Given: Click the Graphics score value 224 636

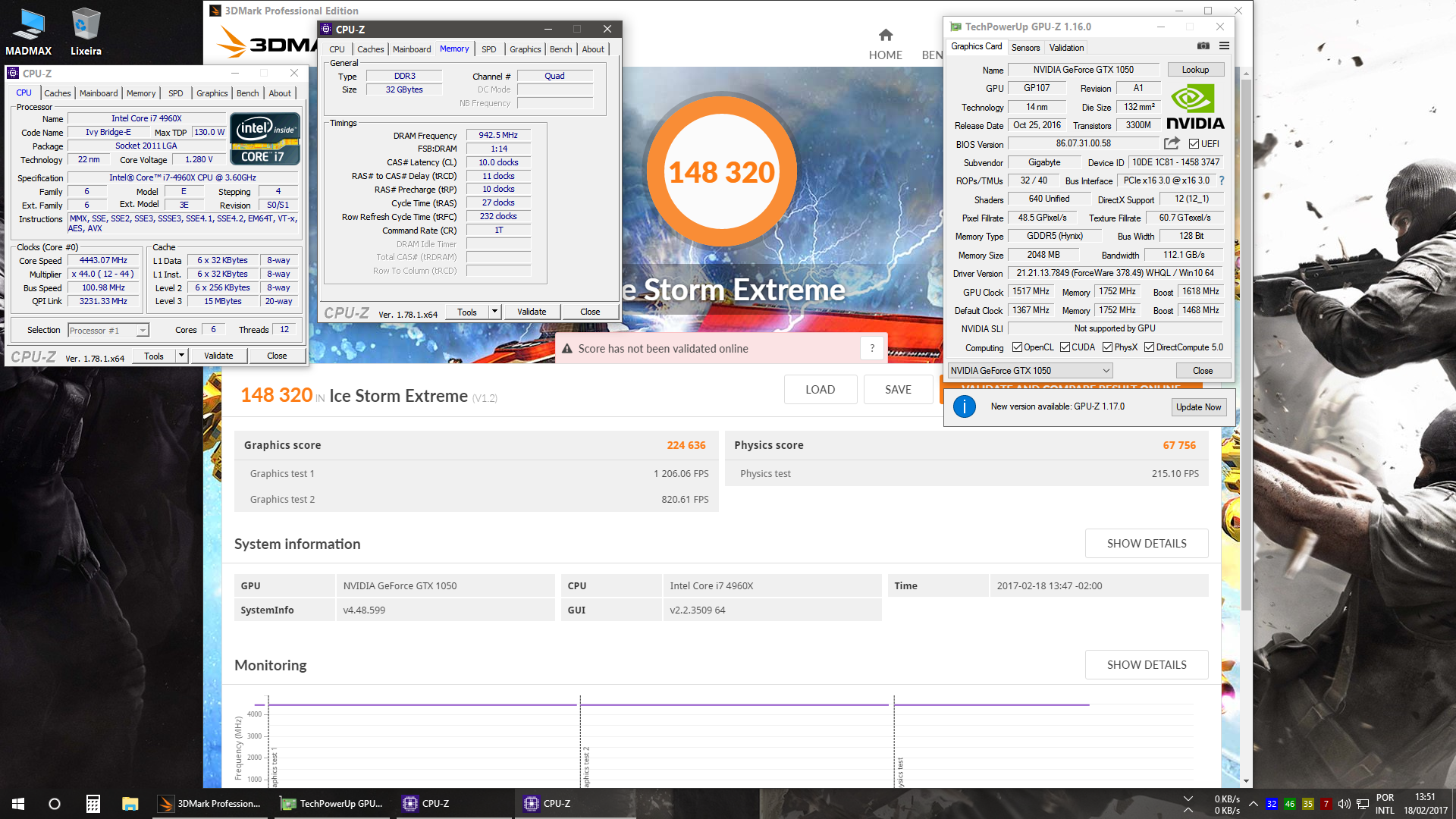Looking at the screenshot, I should 686,445.
